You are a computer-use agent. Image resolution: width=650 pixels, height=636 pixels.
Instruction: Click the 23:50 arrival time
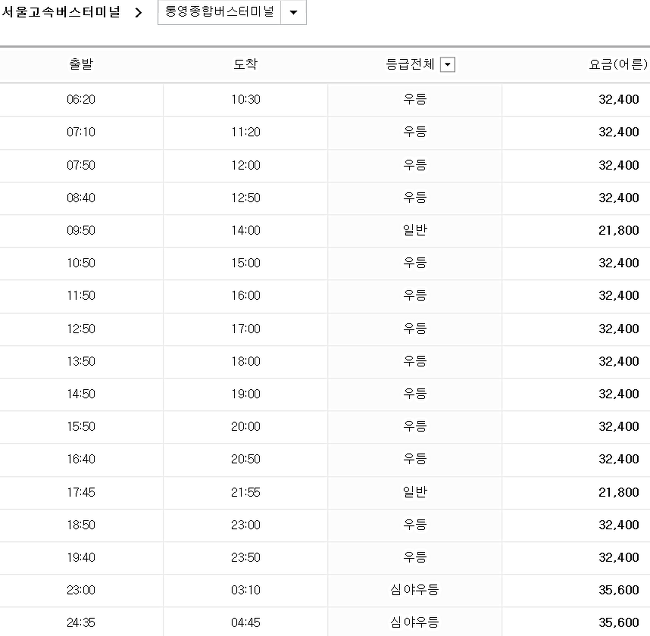[246, 558]
